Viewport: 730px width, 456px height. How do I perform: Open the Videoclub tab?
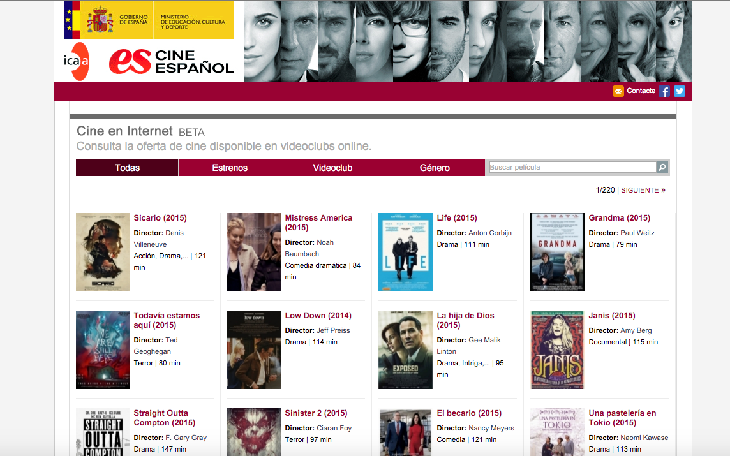[332, 168]
